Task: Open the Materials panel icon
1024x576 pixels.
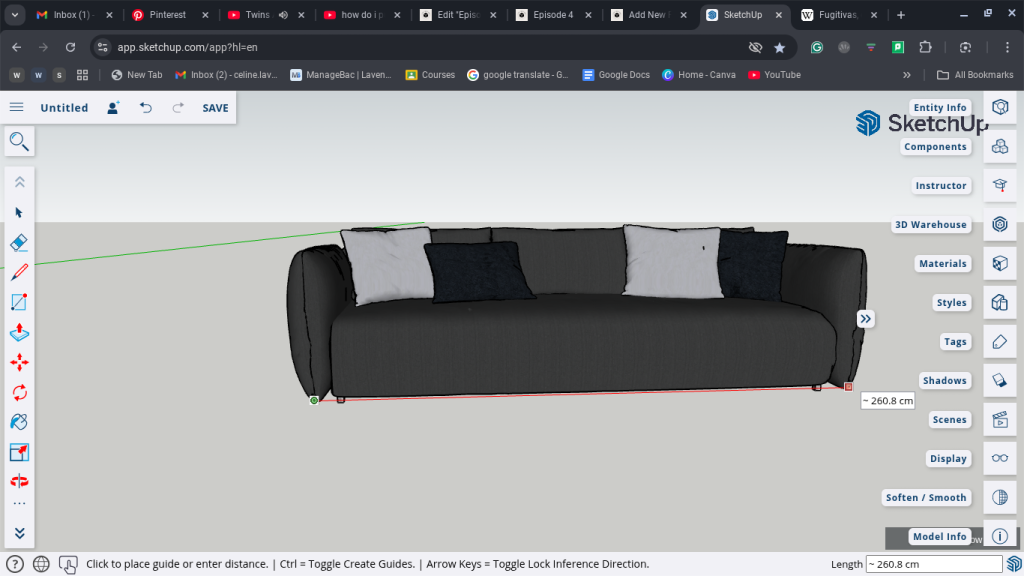Action: click(x=999, y=264)
